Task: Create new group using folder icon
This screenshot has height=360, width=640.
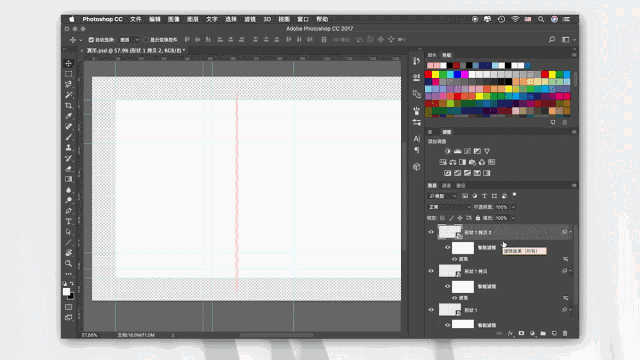Action: [543, 333]
